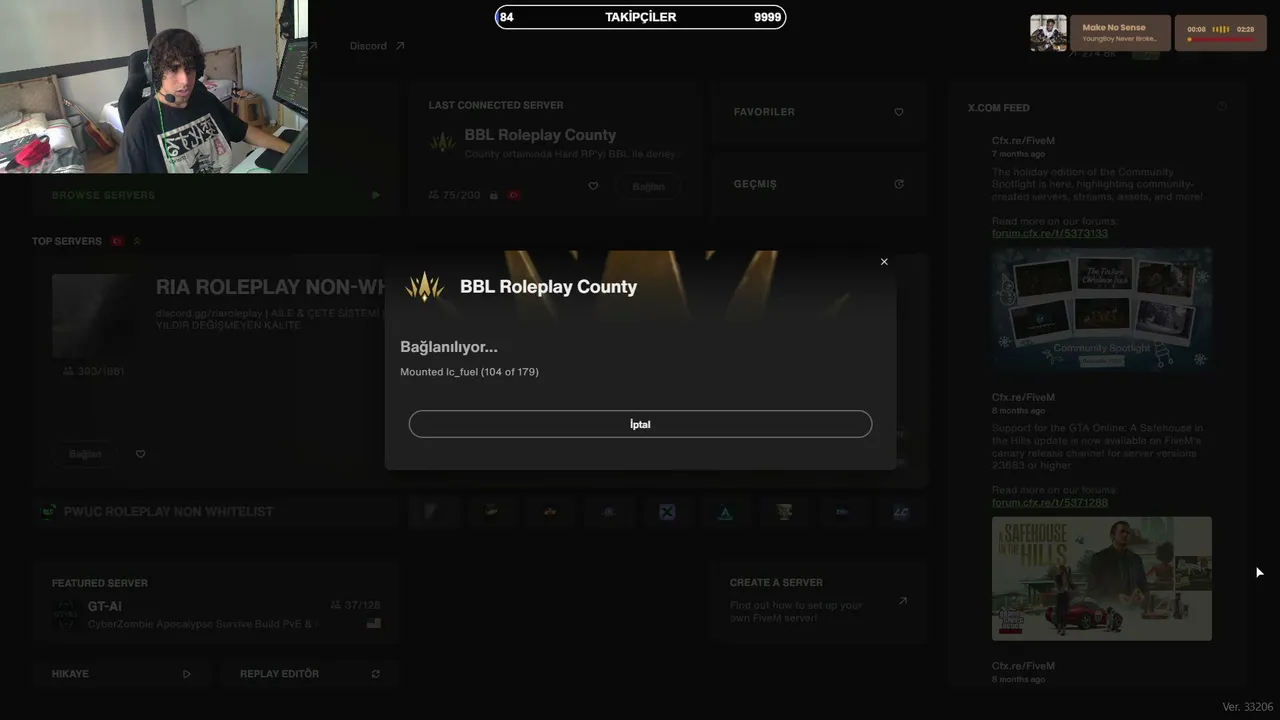View the Community Spotlight image

(x=1102, y=310)
